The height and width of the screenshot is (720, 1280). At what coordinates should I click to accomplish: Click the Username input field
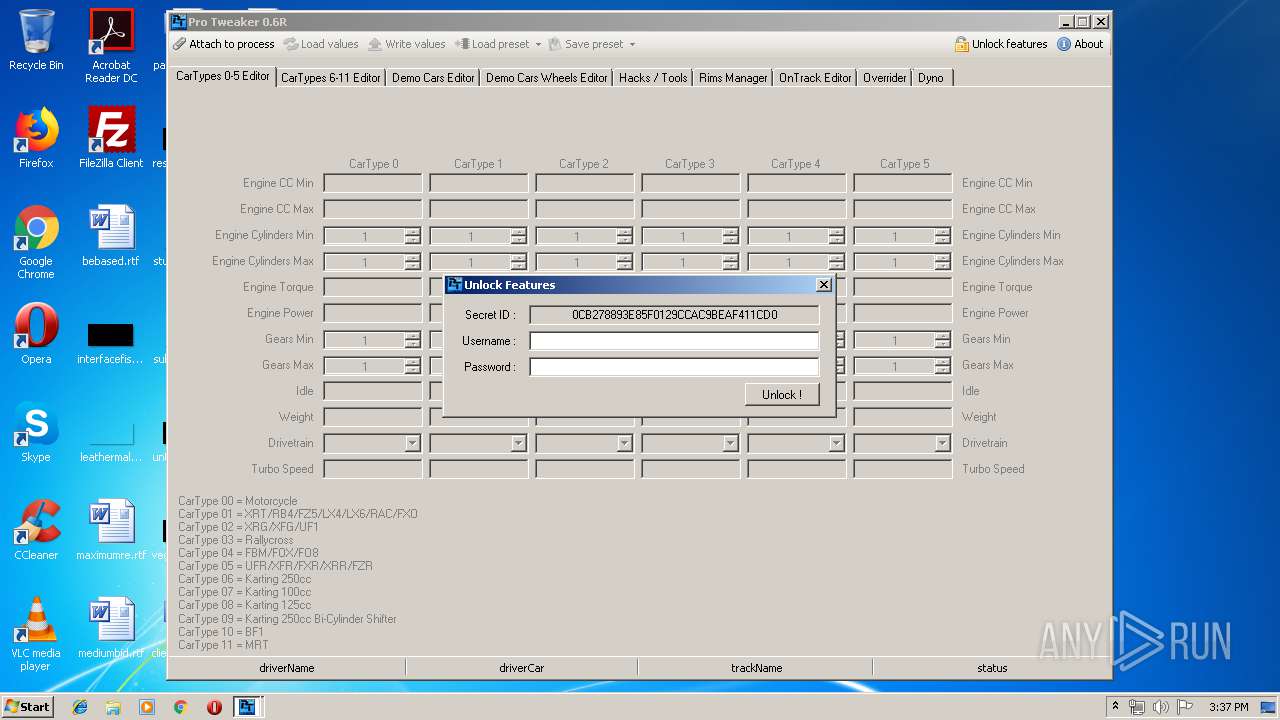pyautogui.click(x=674, y=341)
